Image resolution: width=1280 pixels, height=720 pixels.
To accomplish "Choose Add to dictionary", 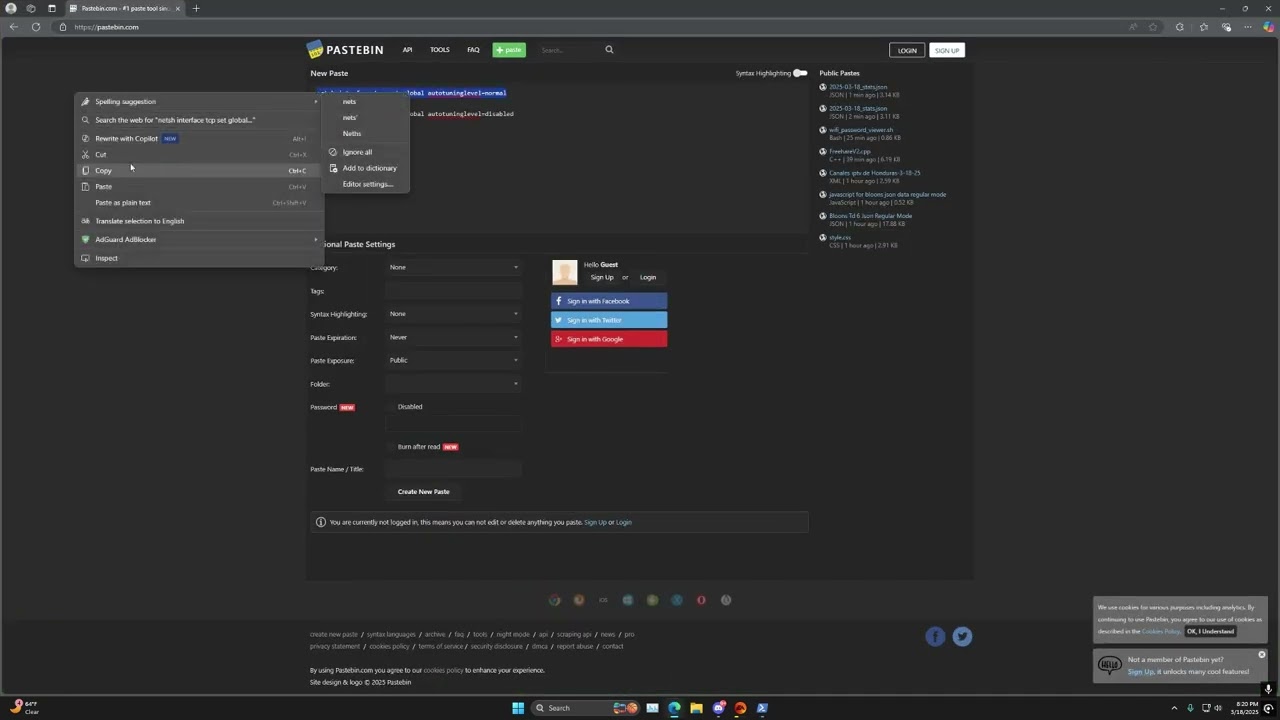I will (x=366, y=168).
